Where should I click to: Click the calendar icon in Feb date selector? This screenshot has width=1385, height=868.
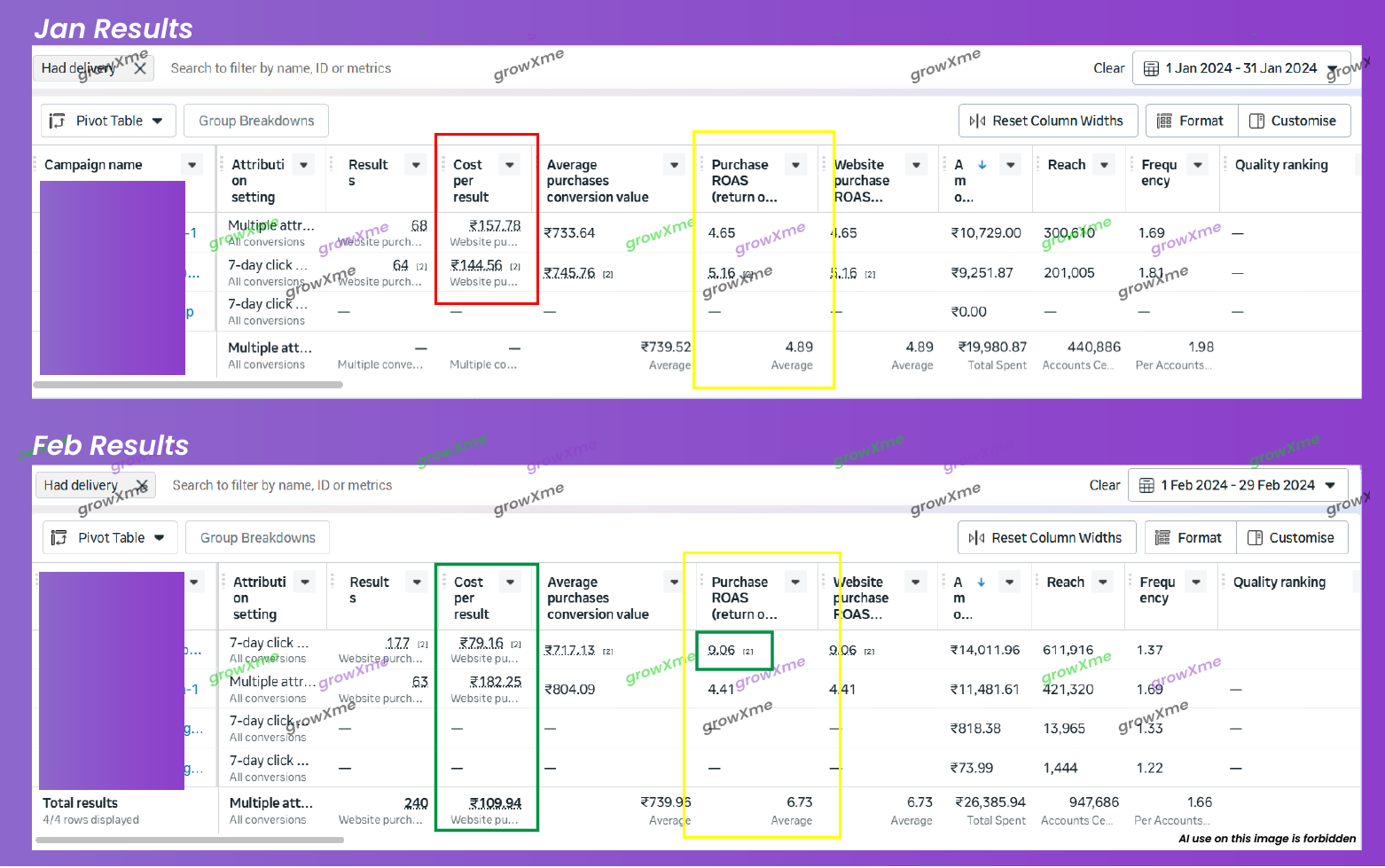1146,484
